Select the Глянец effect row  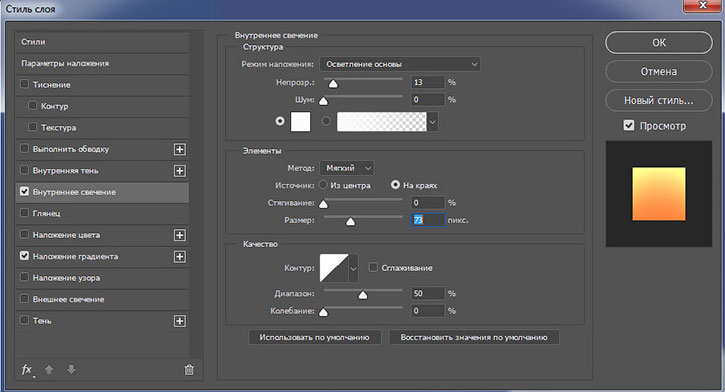coord(102,214)
